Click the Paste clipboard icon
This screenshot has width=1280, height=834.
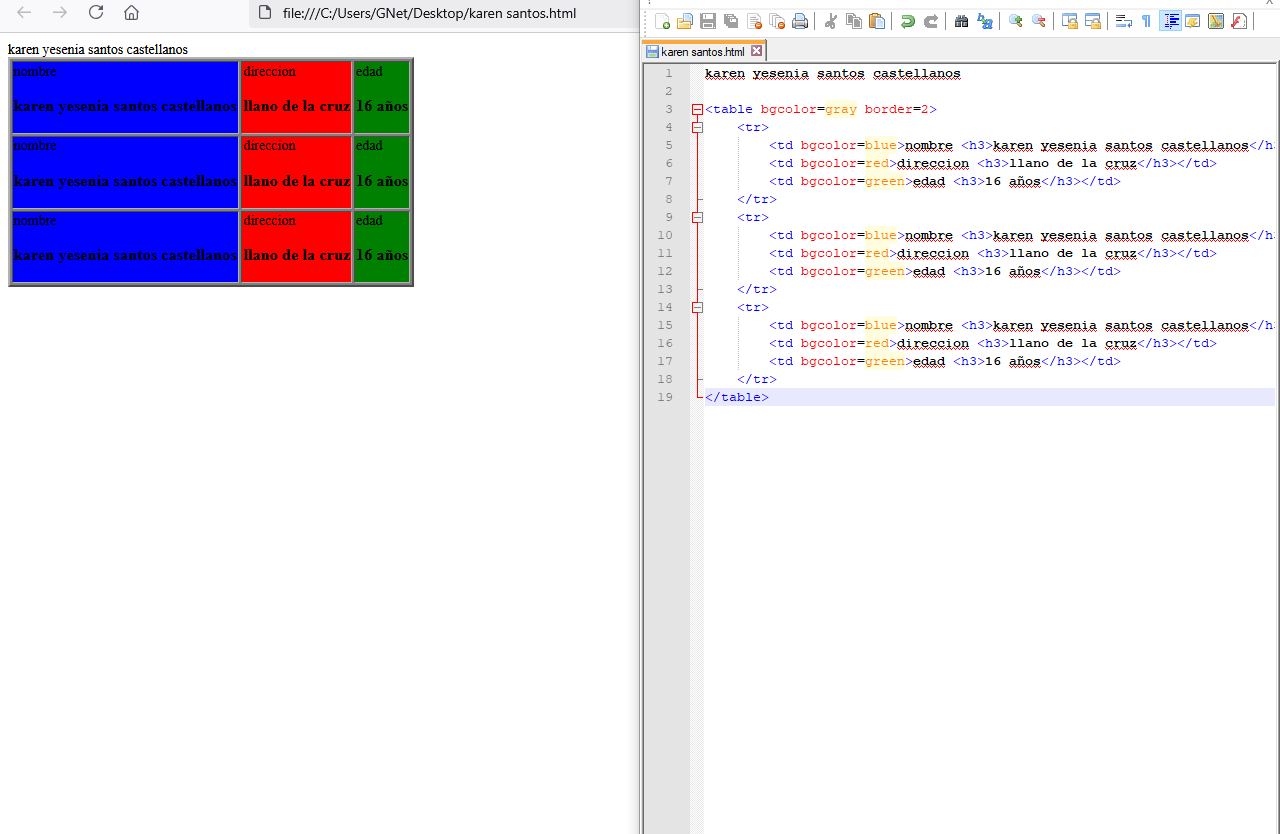click(x=877, y=21)
